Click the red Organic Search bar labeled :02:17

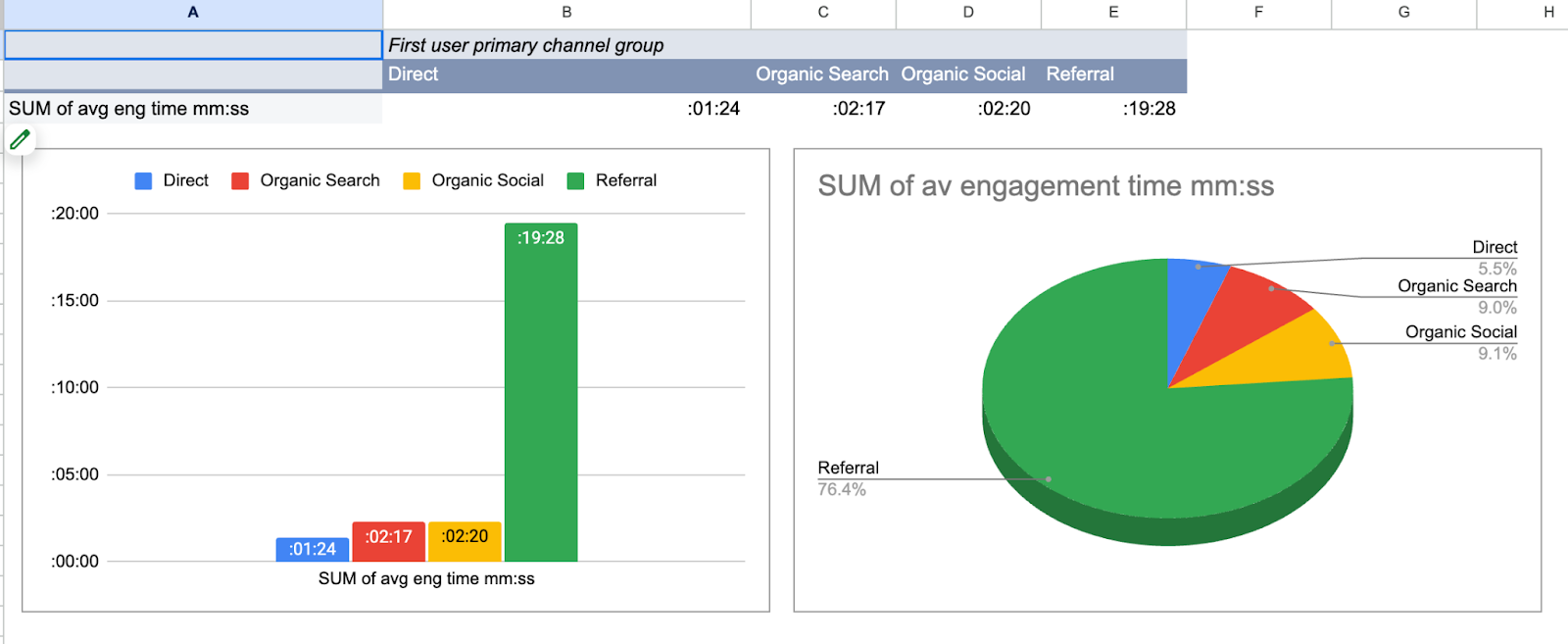(x=389, y=541)
